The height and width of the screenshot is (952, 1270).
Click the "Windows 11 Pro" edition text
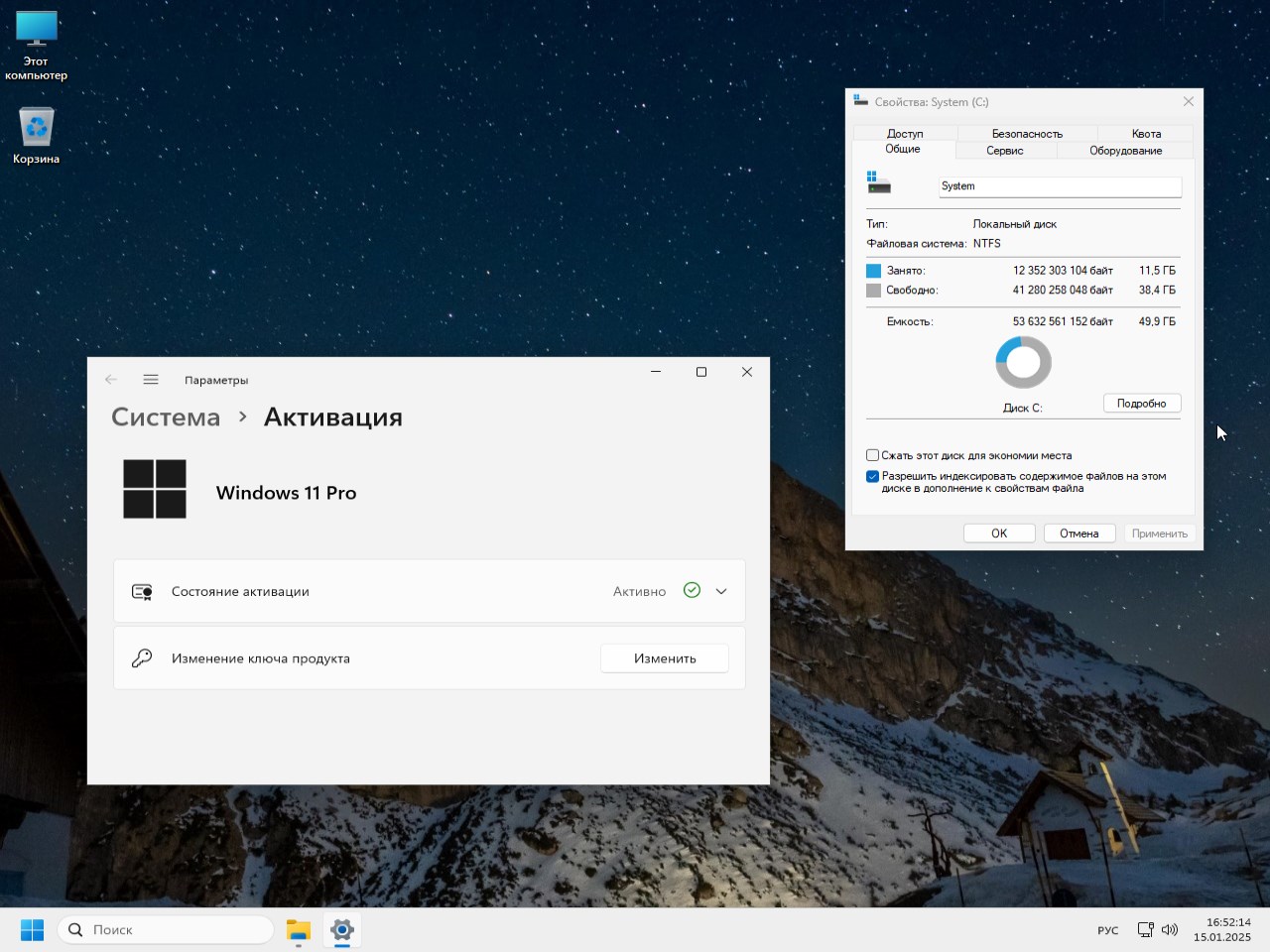[x=286, y=493]
